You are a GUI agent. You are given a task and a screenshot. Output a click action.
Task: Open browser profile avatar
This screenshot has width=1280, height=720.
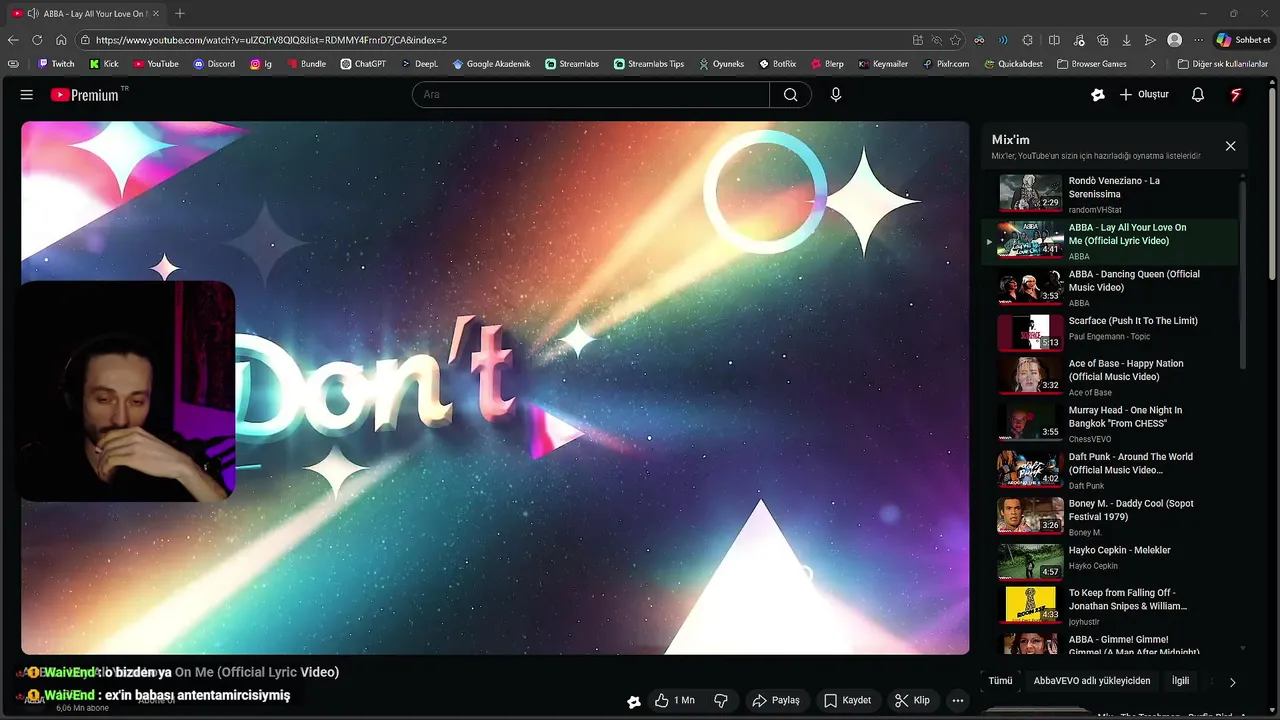tap(1175, 40)
